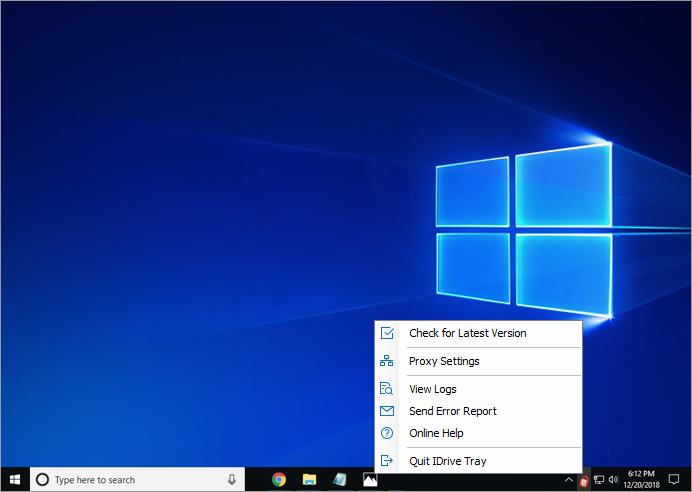Open Online Help from the tray menu
Viewport: 692px width, 492px height.
point(436,433)
